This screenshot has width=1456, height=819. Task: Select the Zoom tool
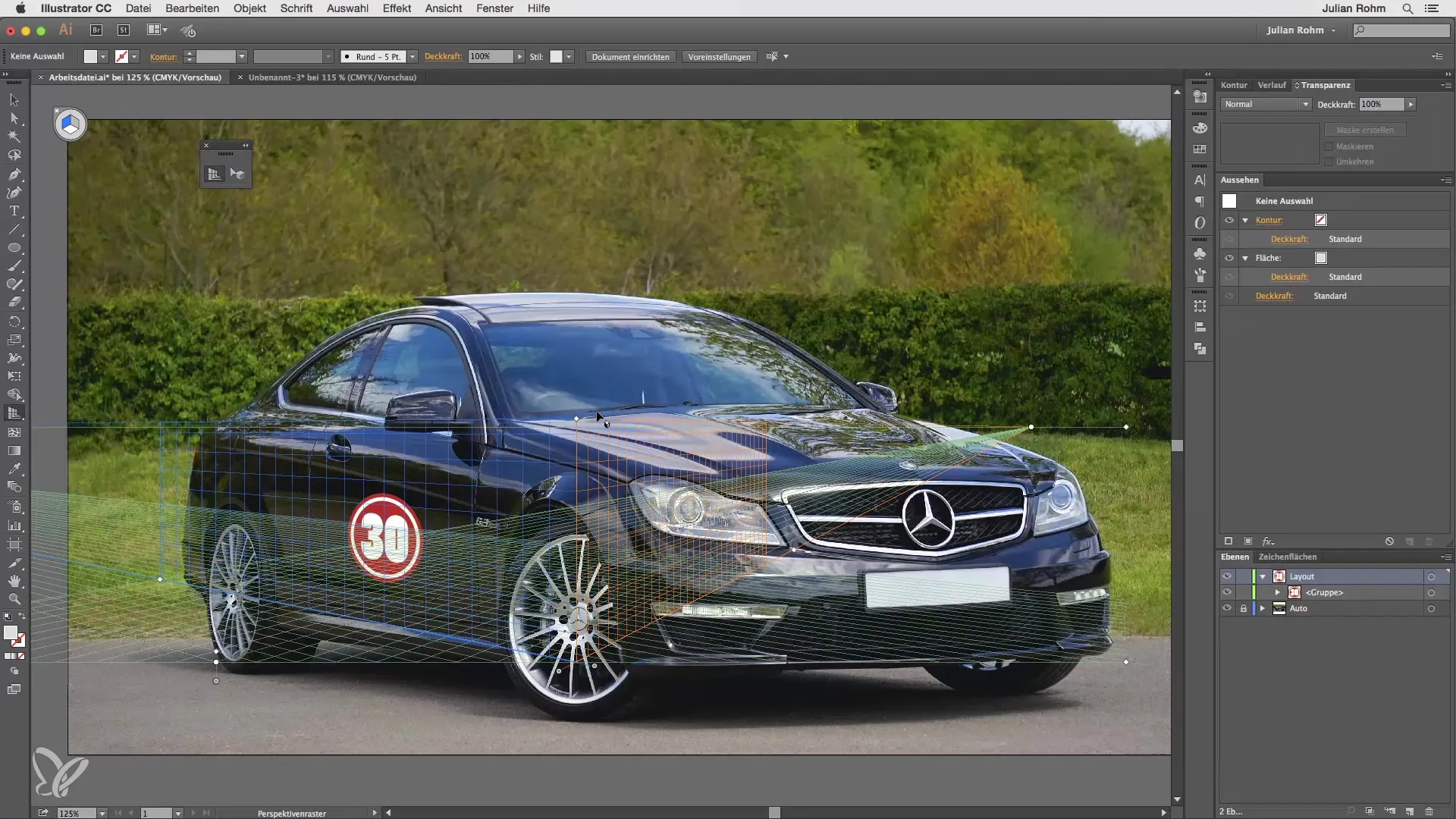[x=14, y=599]
